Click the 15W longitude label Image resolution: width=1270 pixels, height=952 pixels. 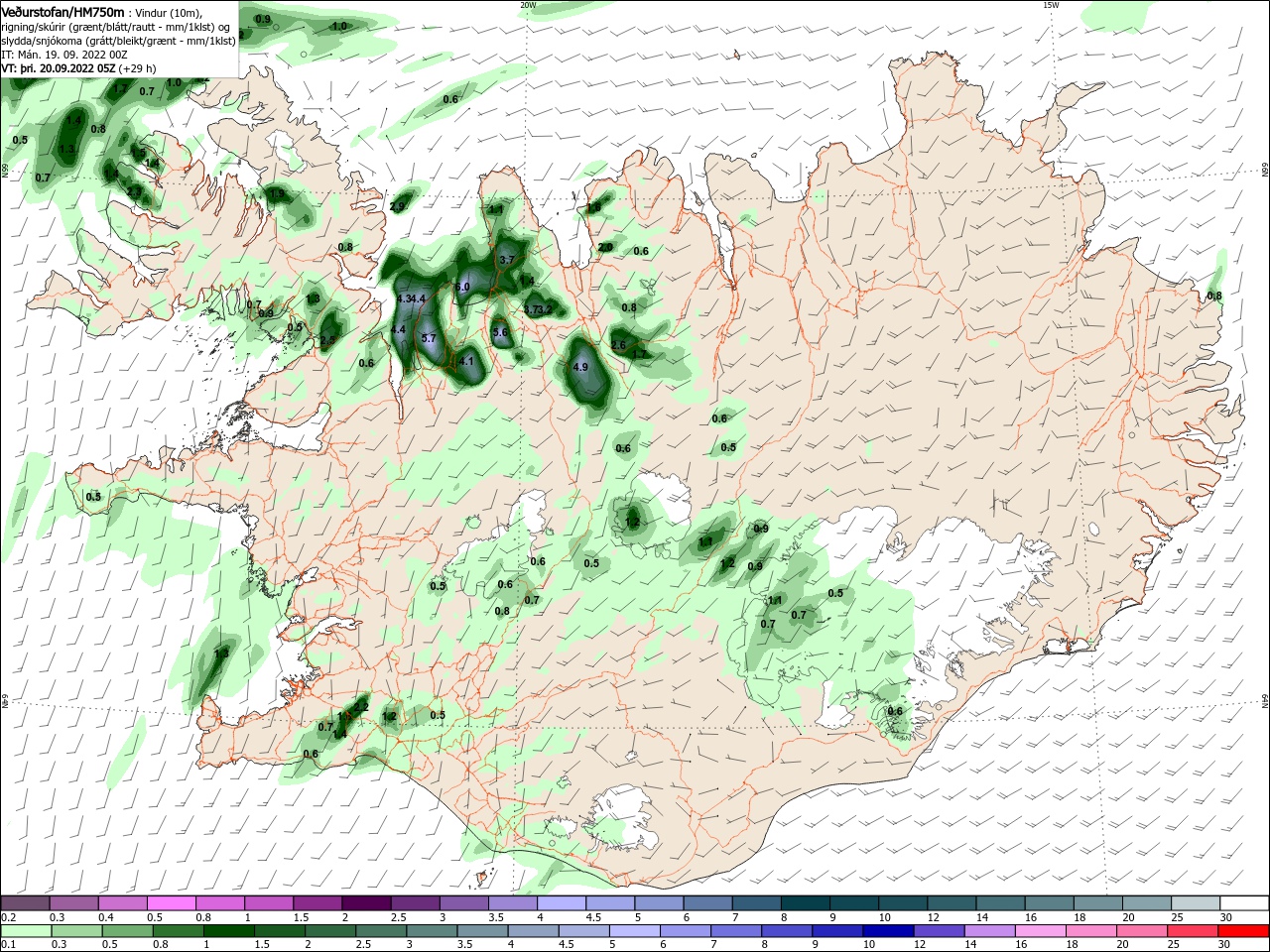click(x=1051, y=5)
